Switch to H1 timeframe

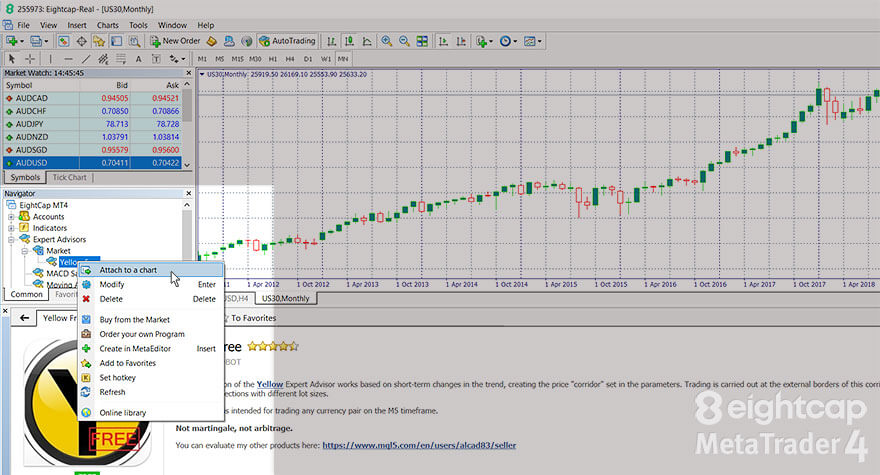point(273,58)
